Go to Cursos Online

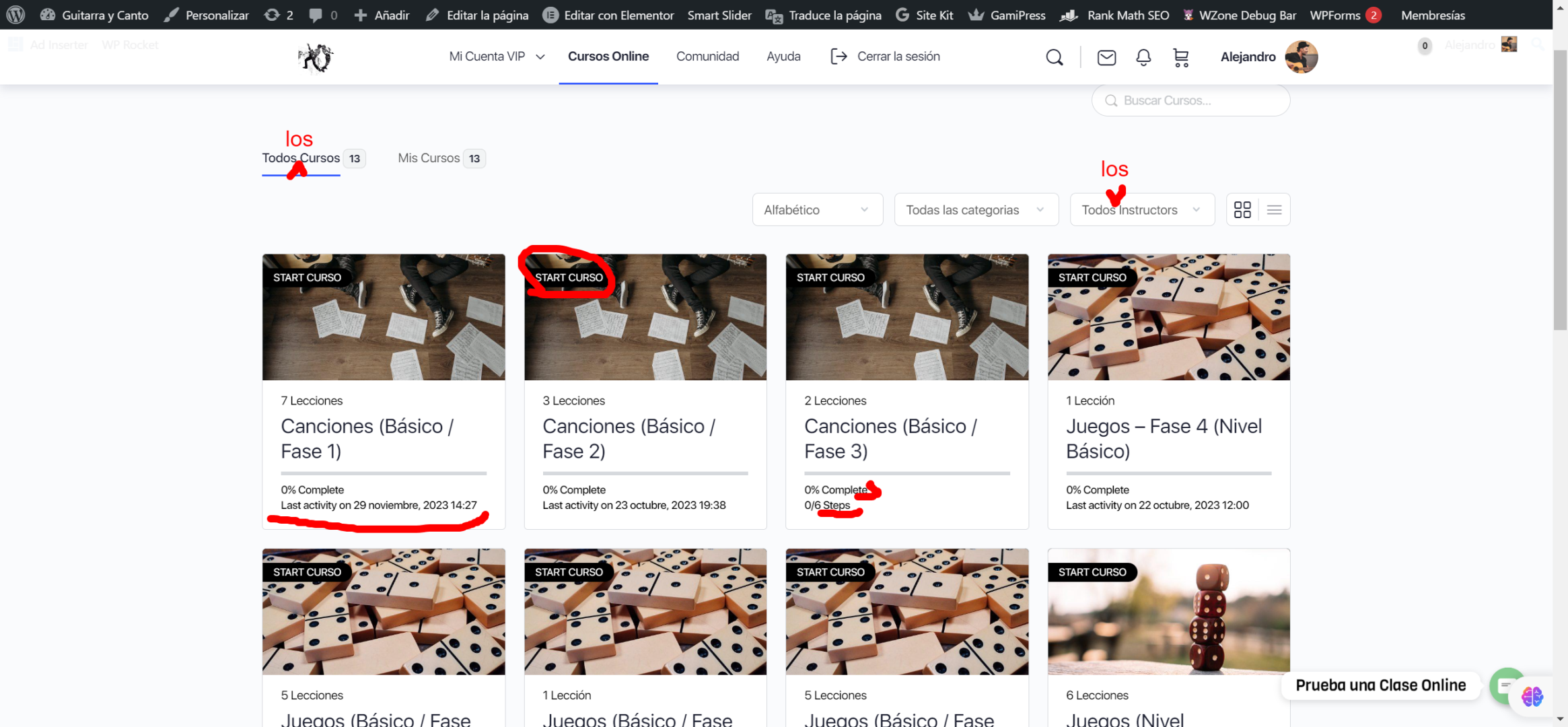click(608, 57)
